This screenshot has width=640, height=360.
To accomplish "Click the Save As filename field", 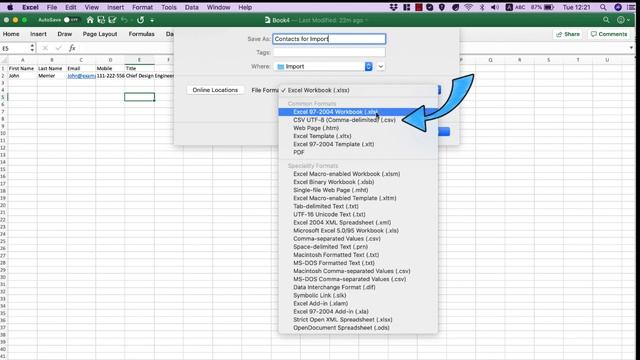I will pos(329,39).
